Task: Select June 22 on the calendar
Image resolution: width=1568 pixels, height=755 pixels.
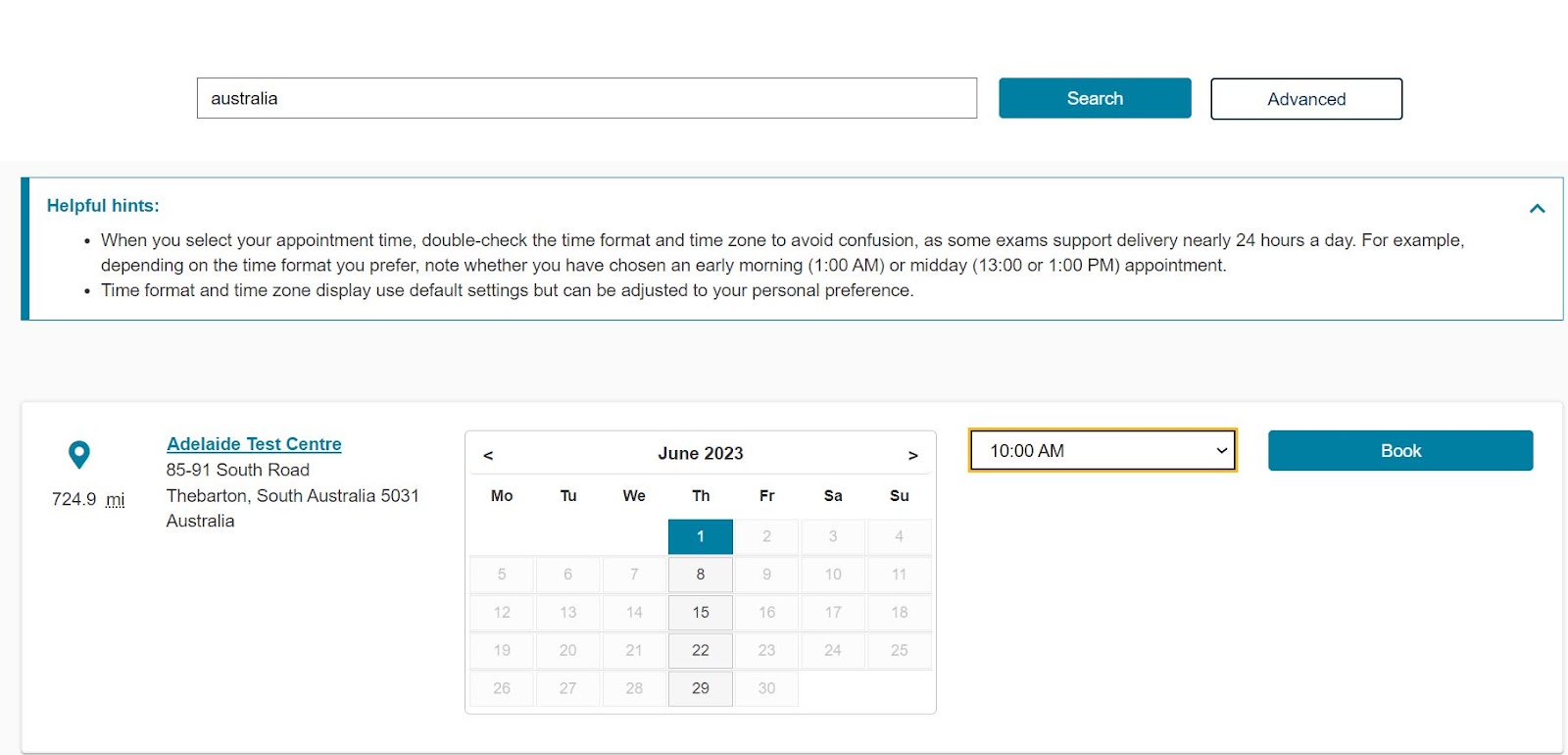Action: 701,650
